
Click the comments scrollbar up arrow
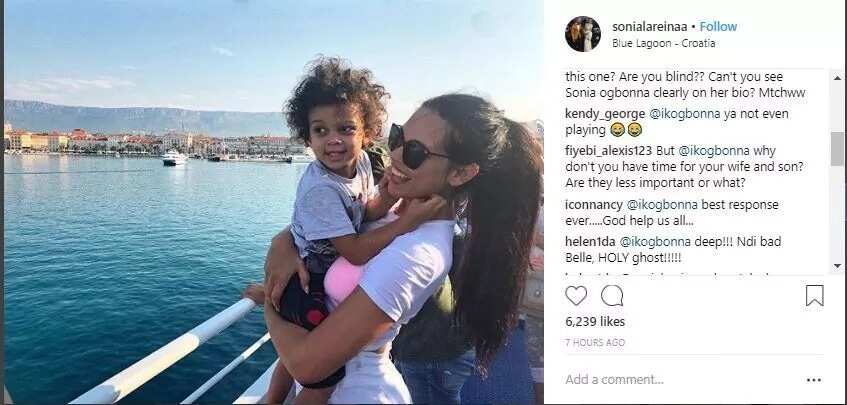(x=837, y=78)
